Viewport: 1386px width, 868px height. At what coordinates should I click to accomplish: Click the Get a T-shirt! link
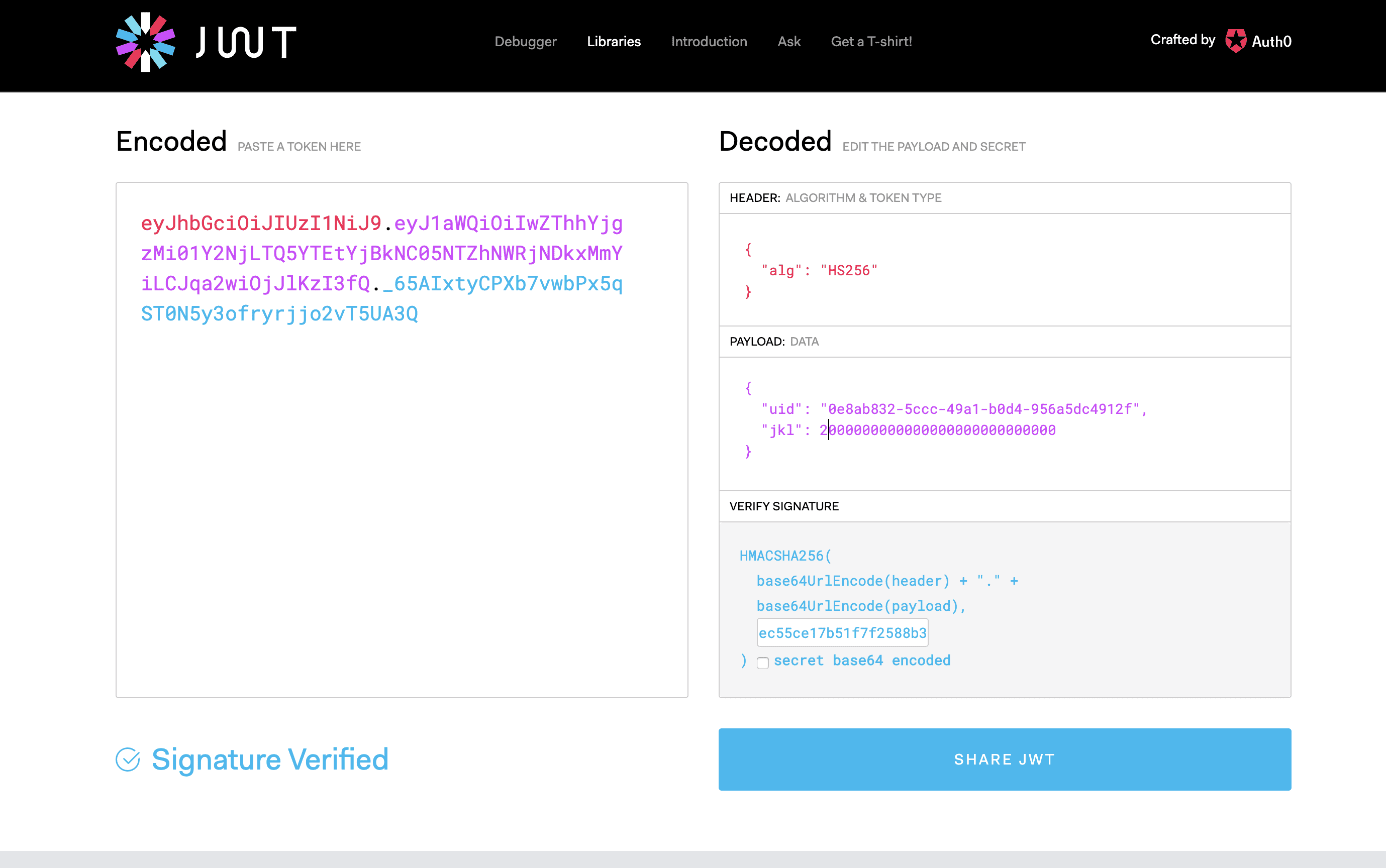(x=871, y=41)
